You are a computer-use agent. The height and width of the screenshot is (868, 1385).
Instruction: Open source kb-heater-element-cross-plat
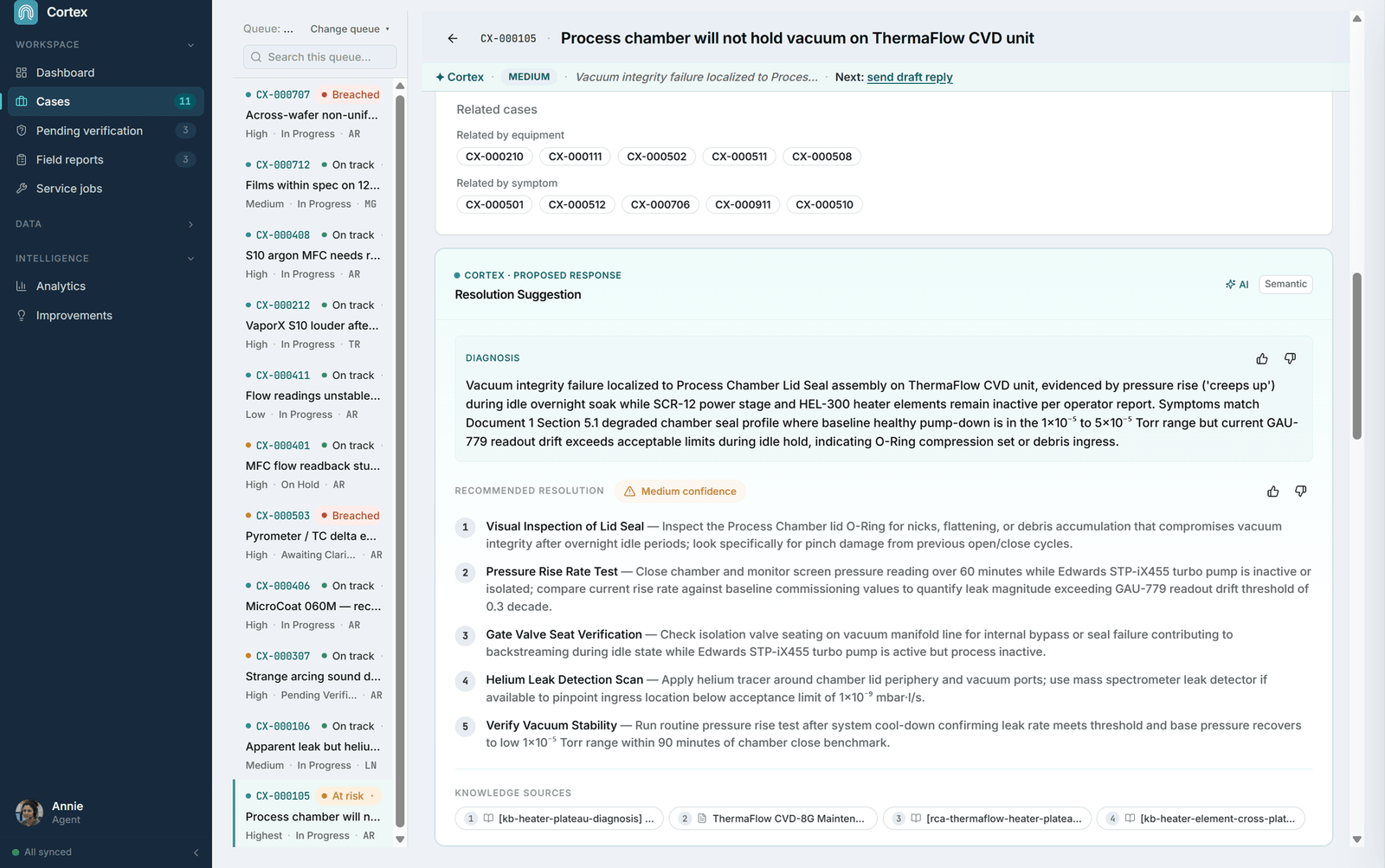[x=1201, y=819]
